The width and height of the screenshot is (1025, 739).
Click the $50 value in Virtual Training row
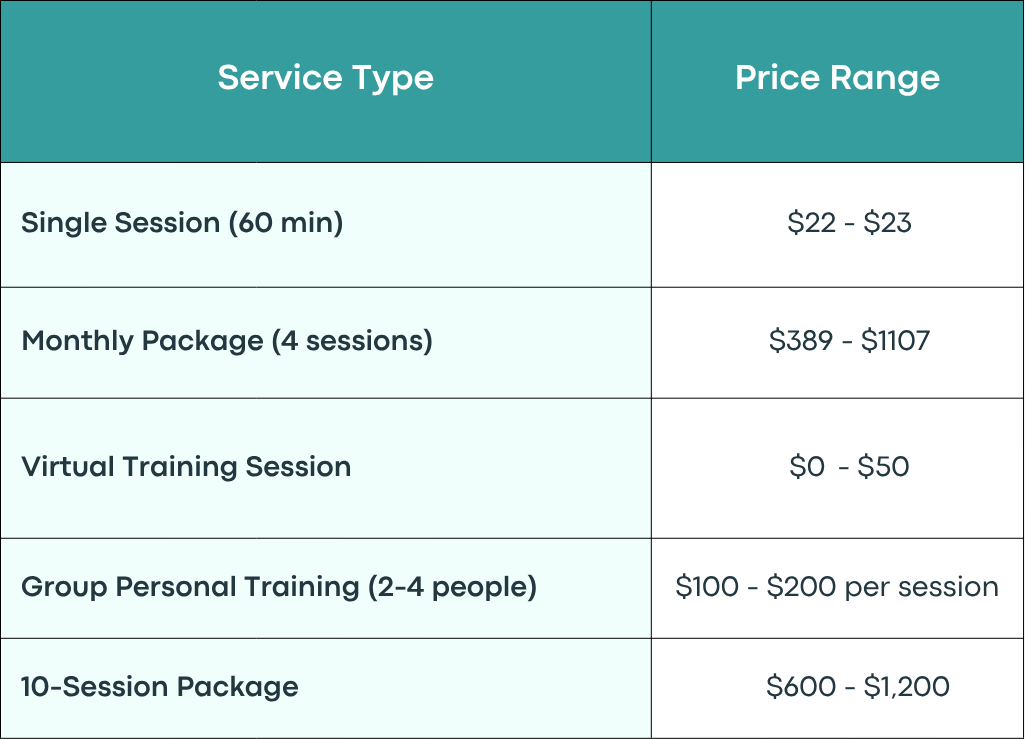tap(883, 467)
